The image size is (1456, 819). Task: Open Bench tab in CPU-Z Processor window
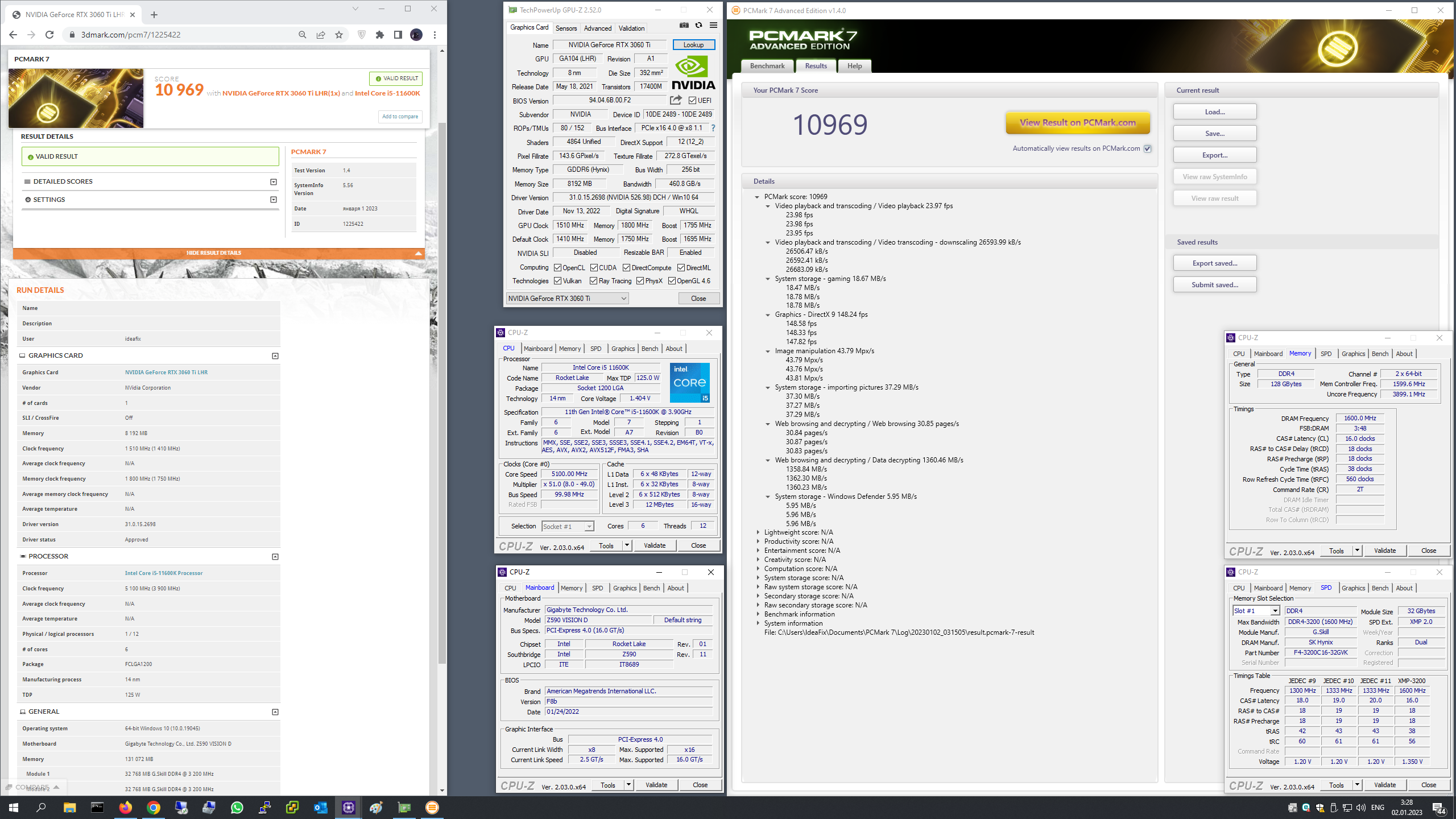[x=650, y=349]
